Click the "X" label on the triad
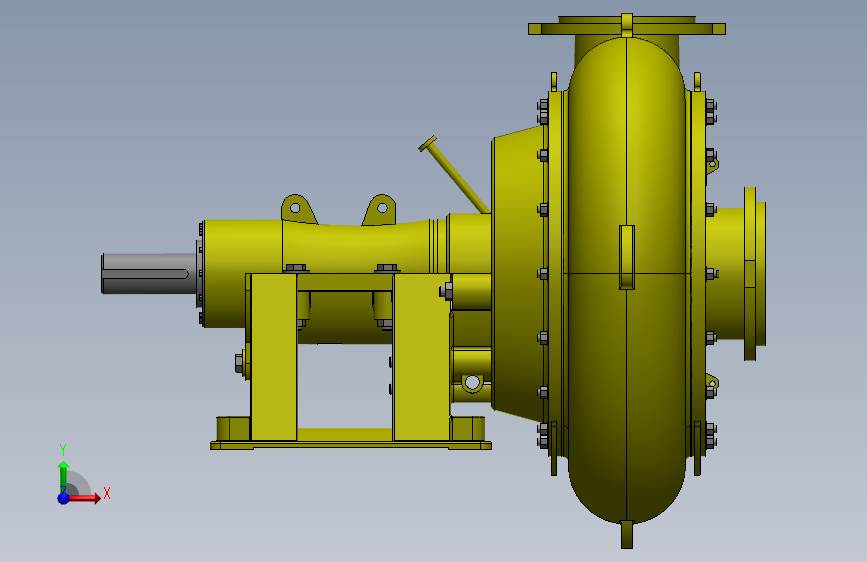Screen dimensions: 867x562 pos(107,493)
